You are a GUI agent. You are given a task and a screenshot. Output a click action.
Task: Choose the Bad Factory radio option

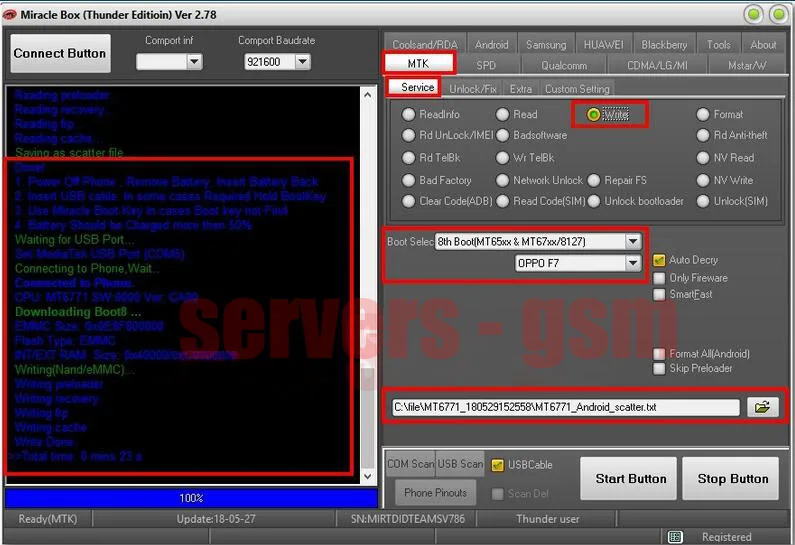coord(409,180)
